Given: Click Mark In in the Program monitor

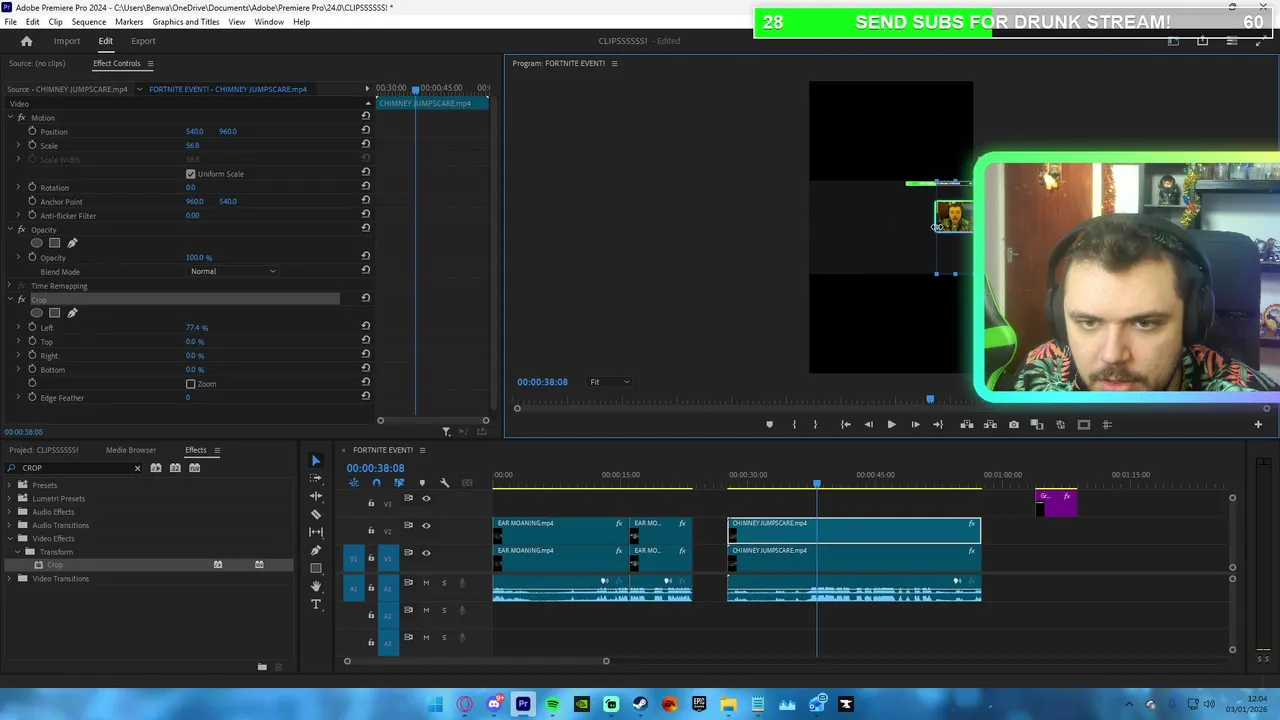Looking at the screenshot, I should 794,425.
